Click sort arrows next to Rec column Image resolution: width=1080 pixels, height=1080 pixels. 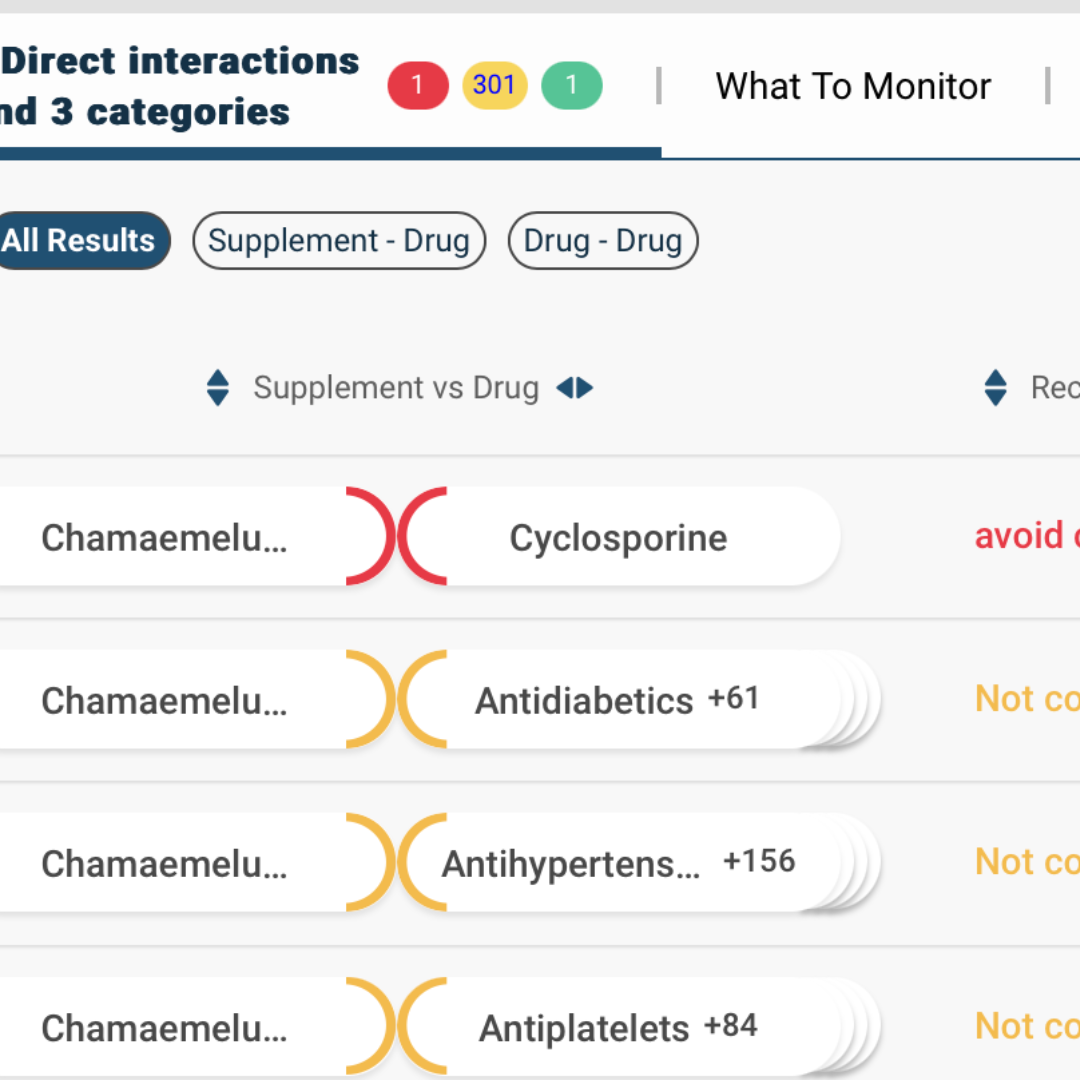click(x=995, y=388)
